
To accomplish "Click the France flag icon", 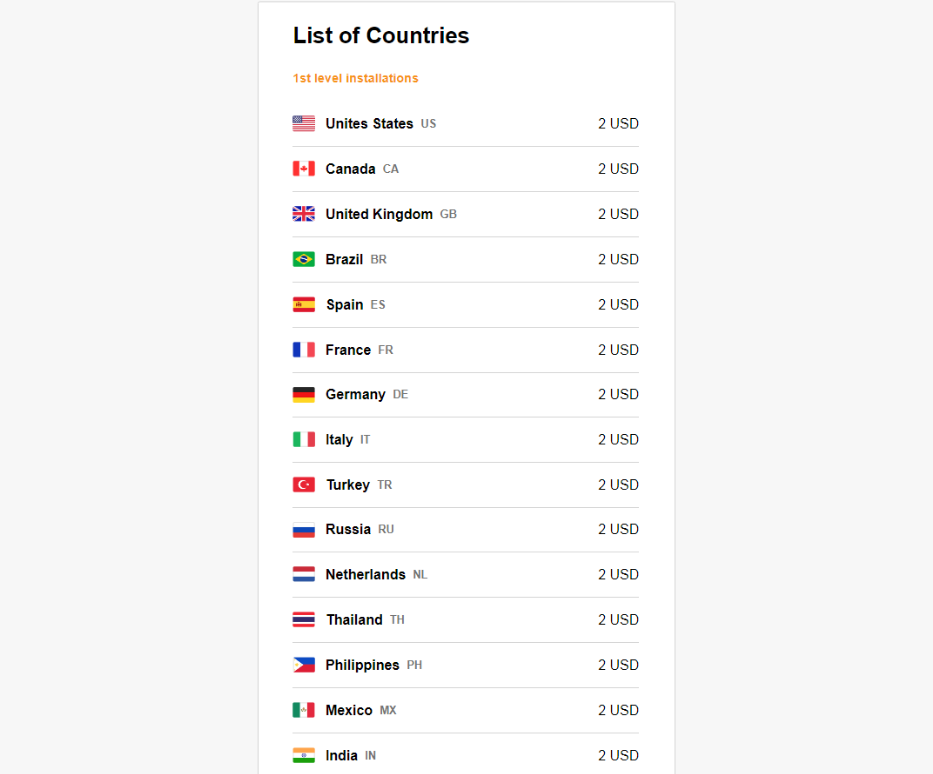I will (x=303, y=349).
